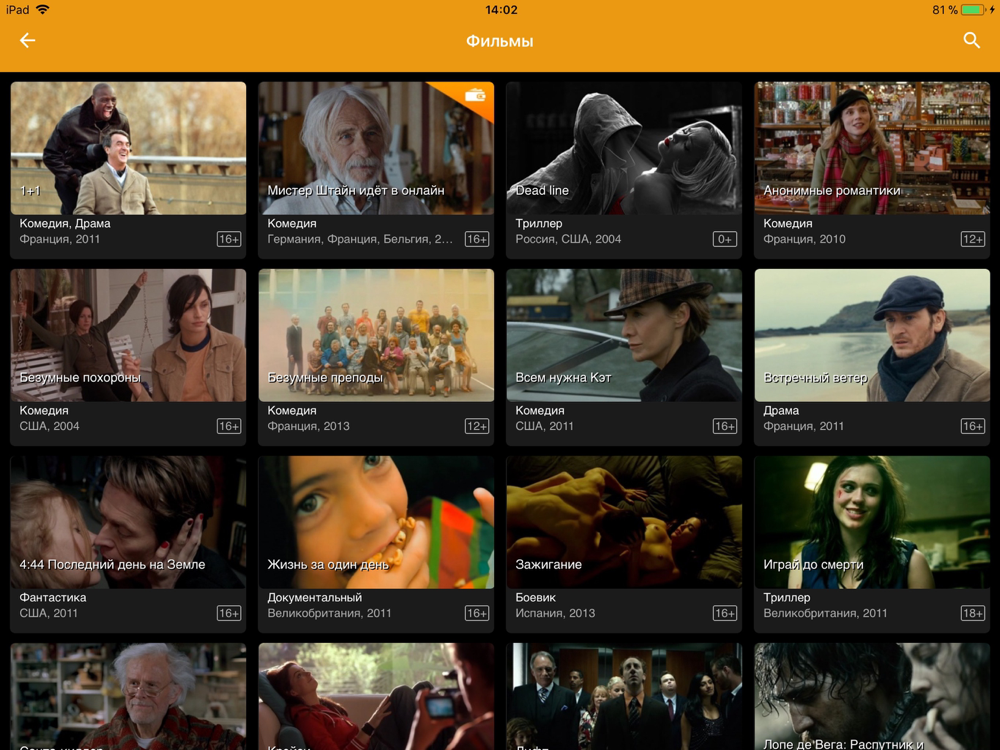Tap the 0+ rating badge for Dead line
The height and width of the screenshot is (750, 1000).
pyautogui.click(x=725, y=239)
